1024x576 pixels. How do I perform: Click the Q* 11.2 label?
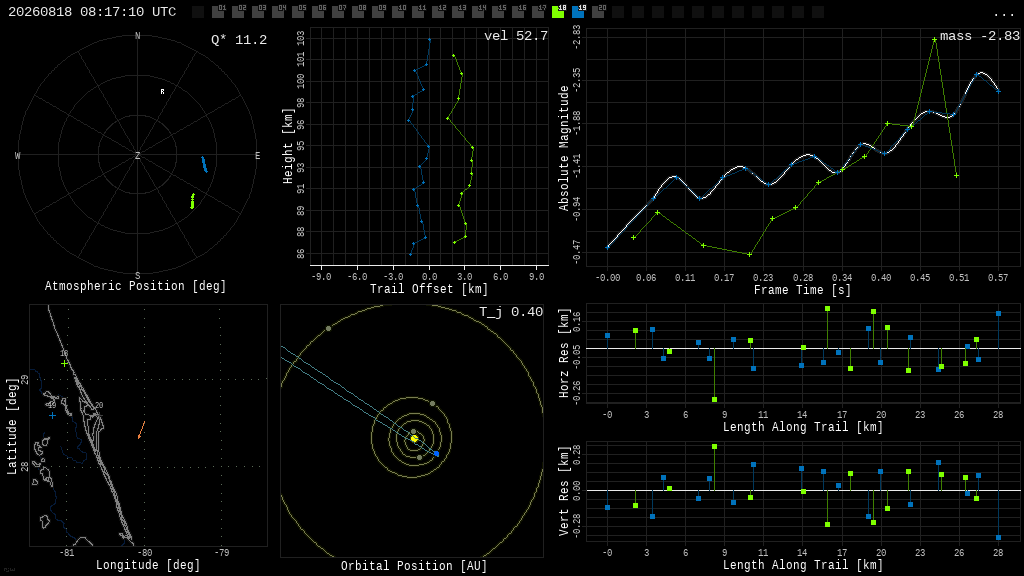coord(239,40)
